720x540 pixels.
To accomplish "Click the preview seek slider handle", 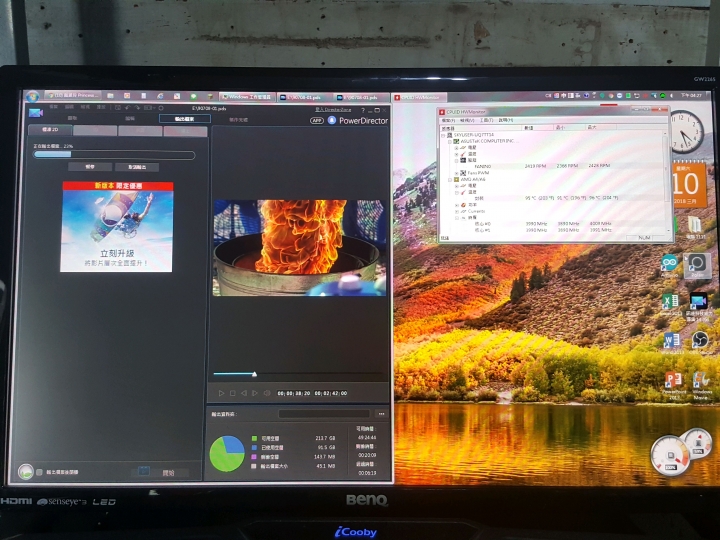I will click(254, 374).
